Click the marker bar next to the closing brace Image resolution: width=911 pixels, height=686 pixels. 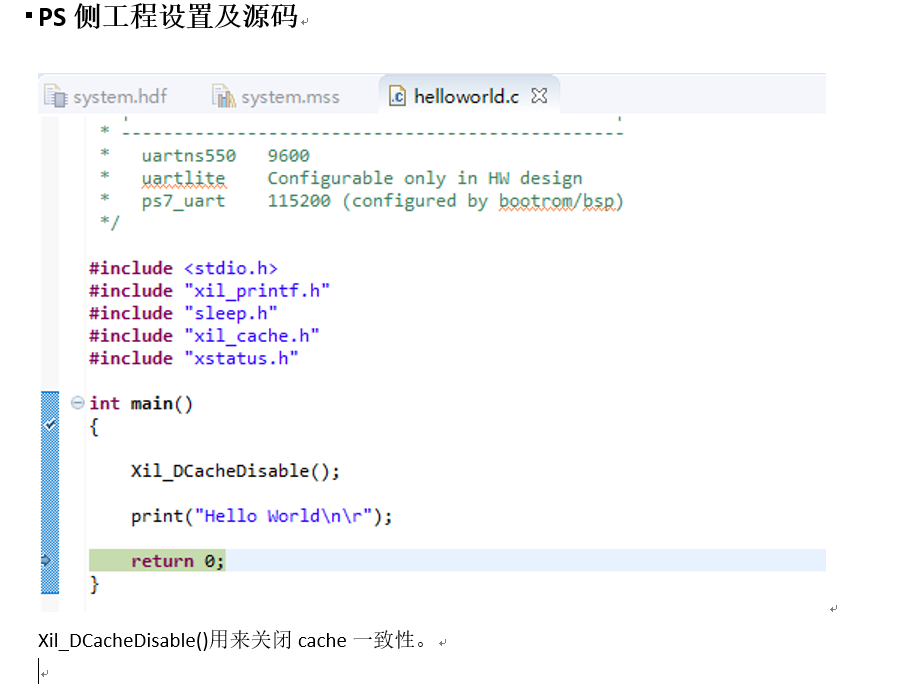tap(48, 585)
